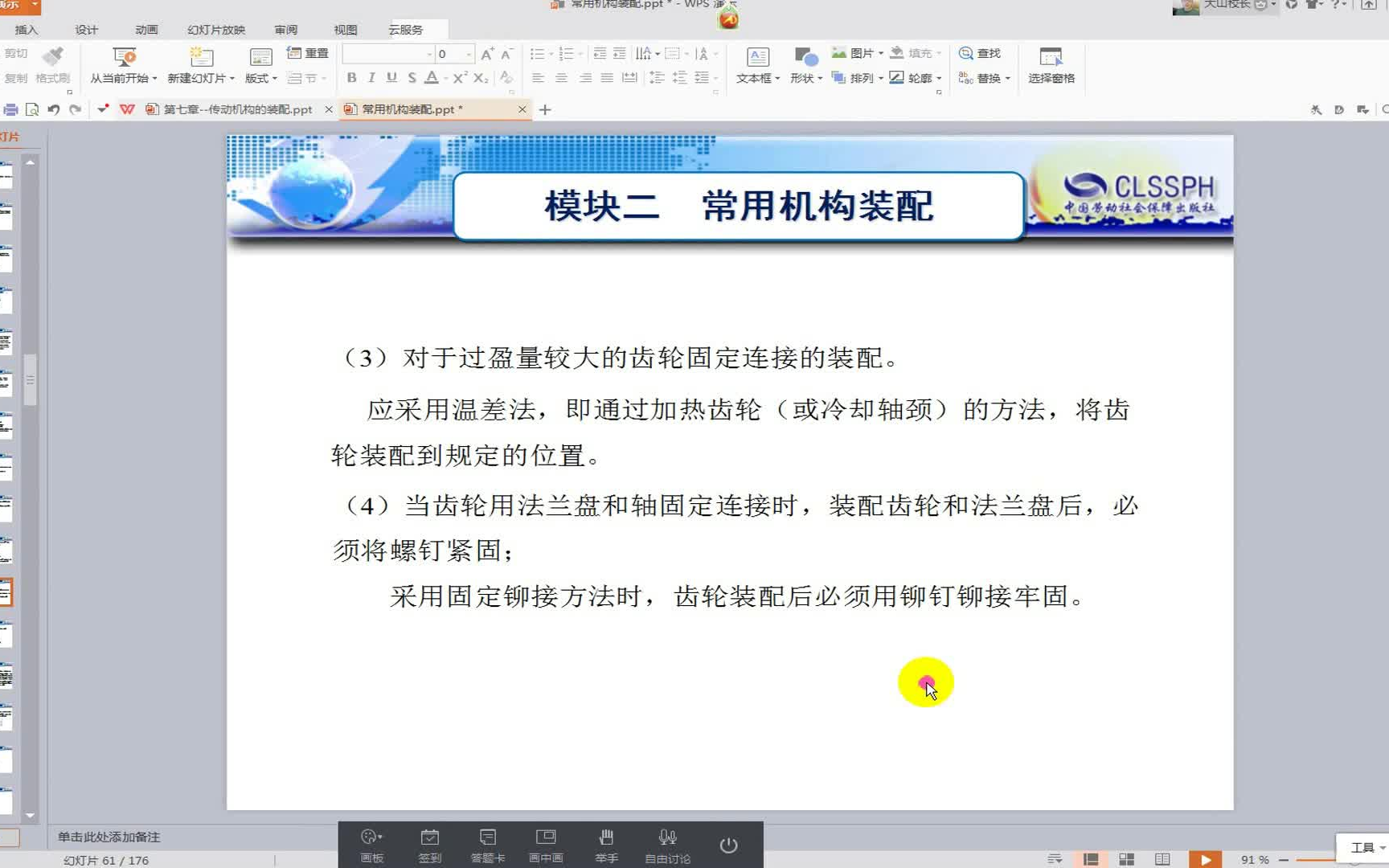This screenshot has height=868, width=1389.
Task: Toggle underline formatting
Action: click(391, 78)
